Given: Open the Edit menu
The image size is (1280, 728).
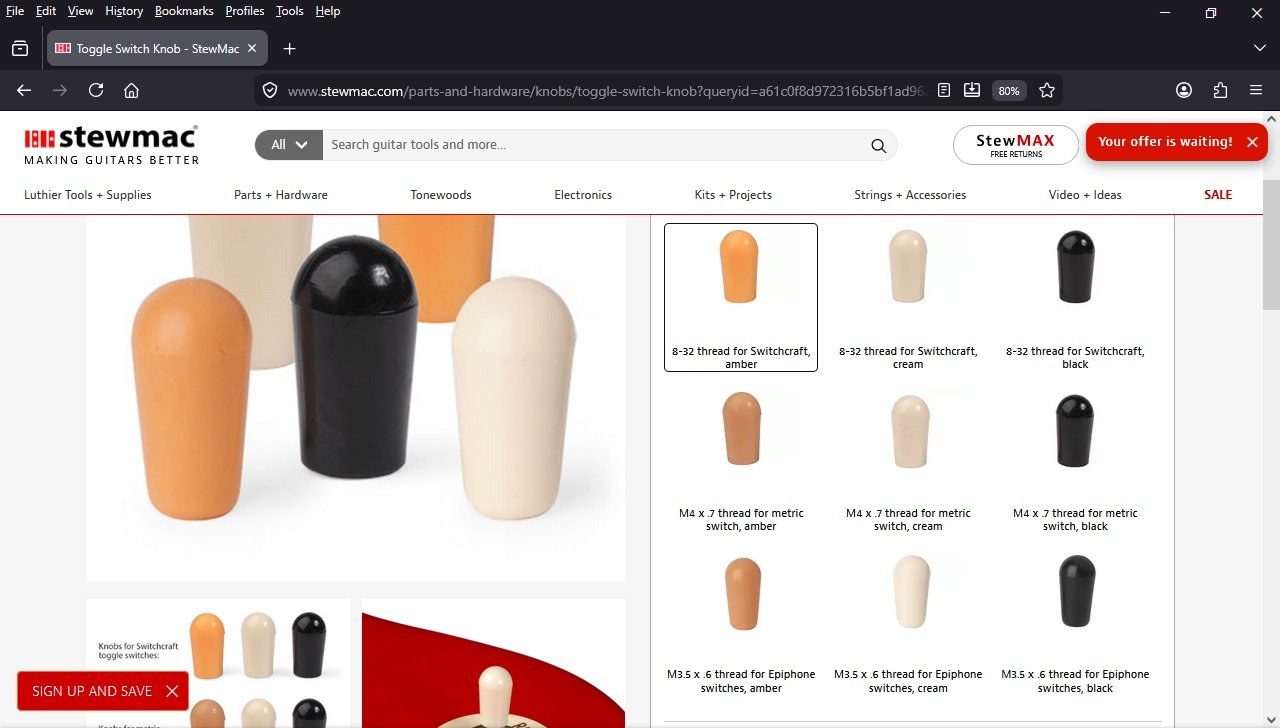Looking at the screenshot, I should click(46, 11).
